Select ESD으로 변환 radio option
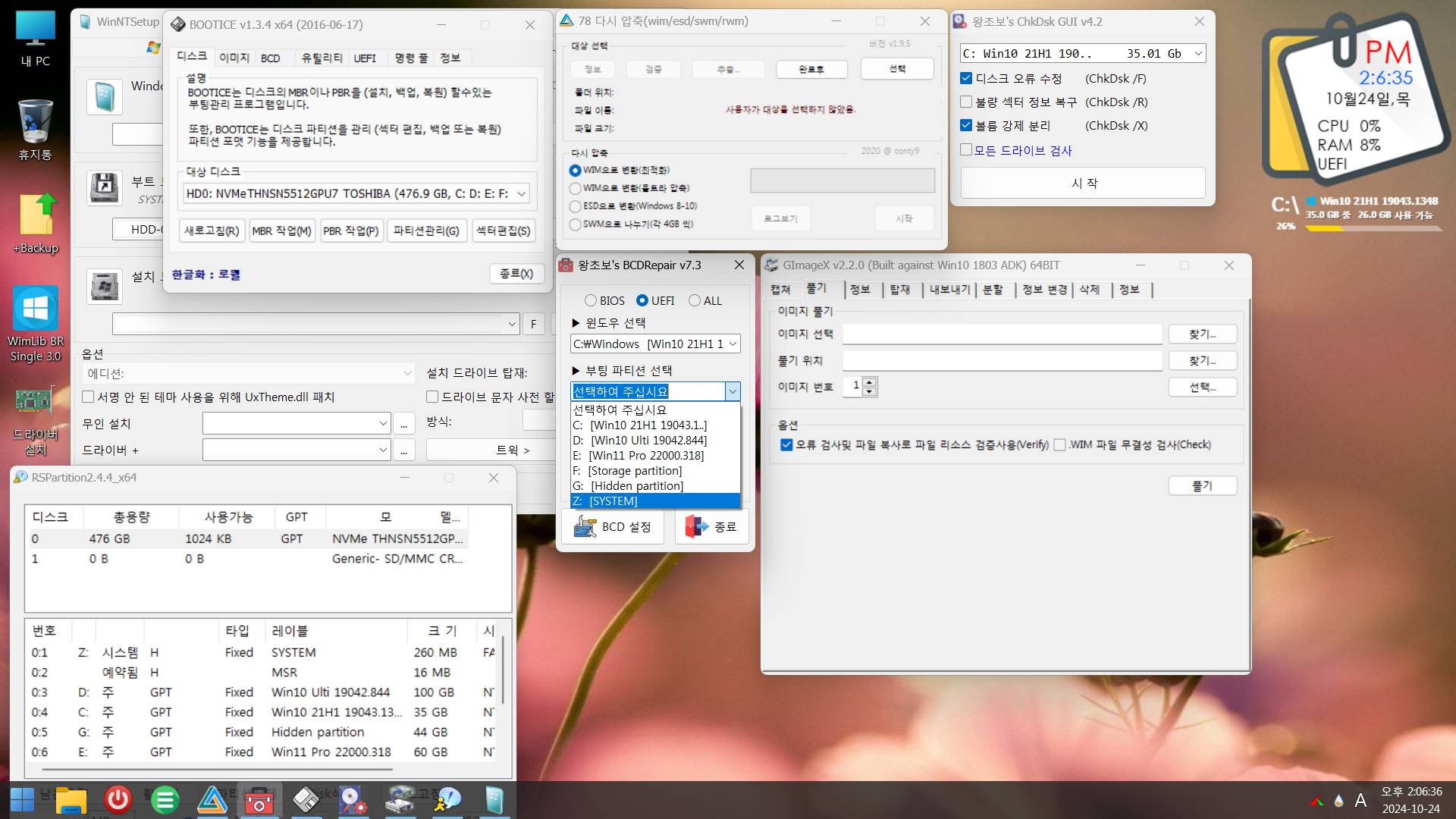The image size is (1456, 819). [x=575, y=206]
